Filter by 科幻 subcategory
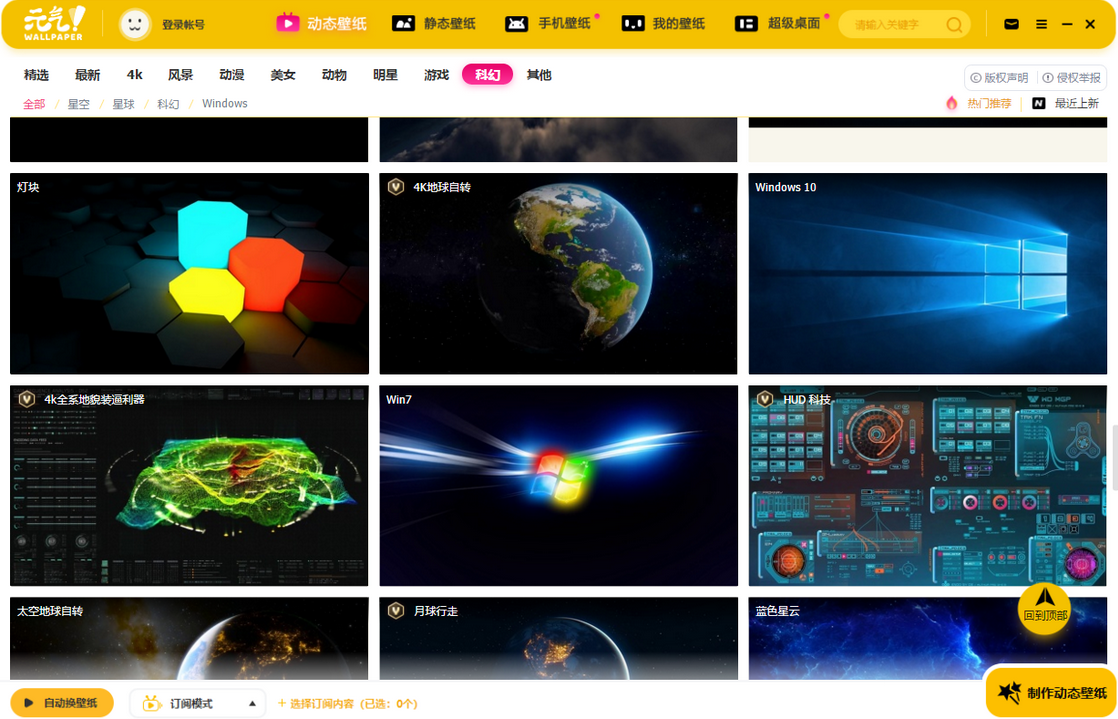 [168, 103]
